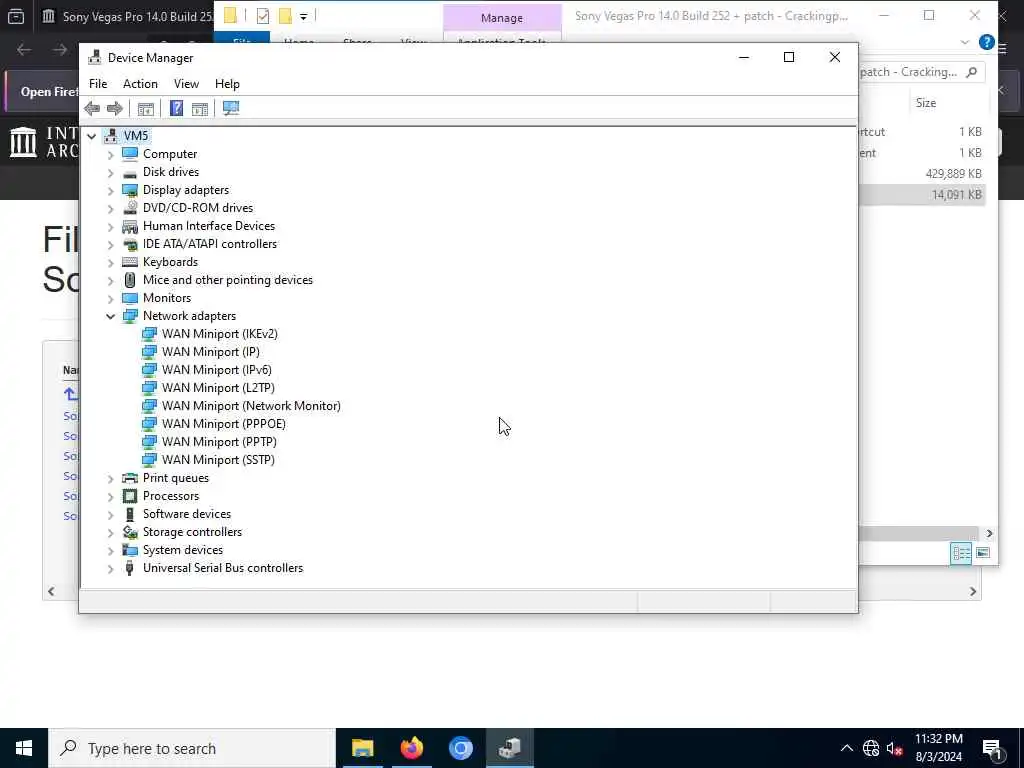Click the Keyboards category icon
1024x768 pixels.
pyautogui.click(x=130, y=262)
